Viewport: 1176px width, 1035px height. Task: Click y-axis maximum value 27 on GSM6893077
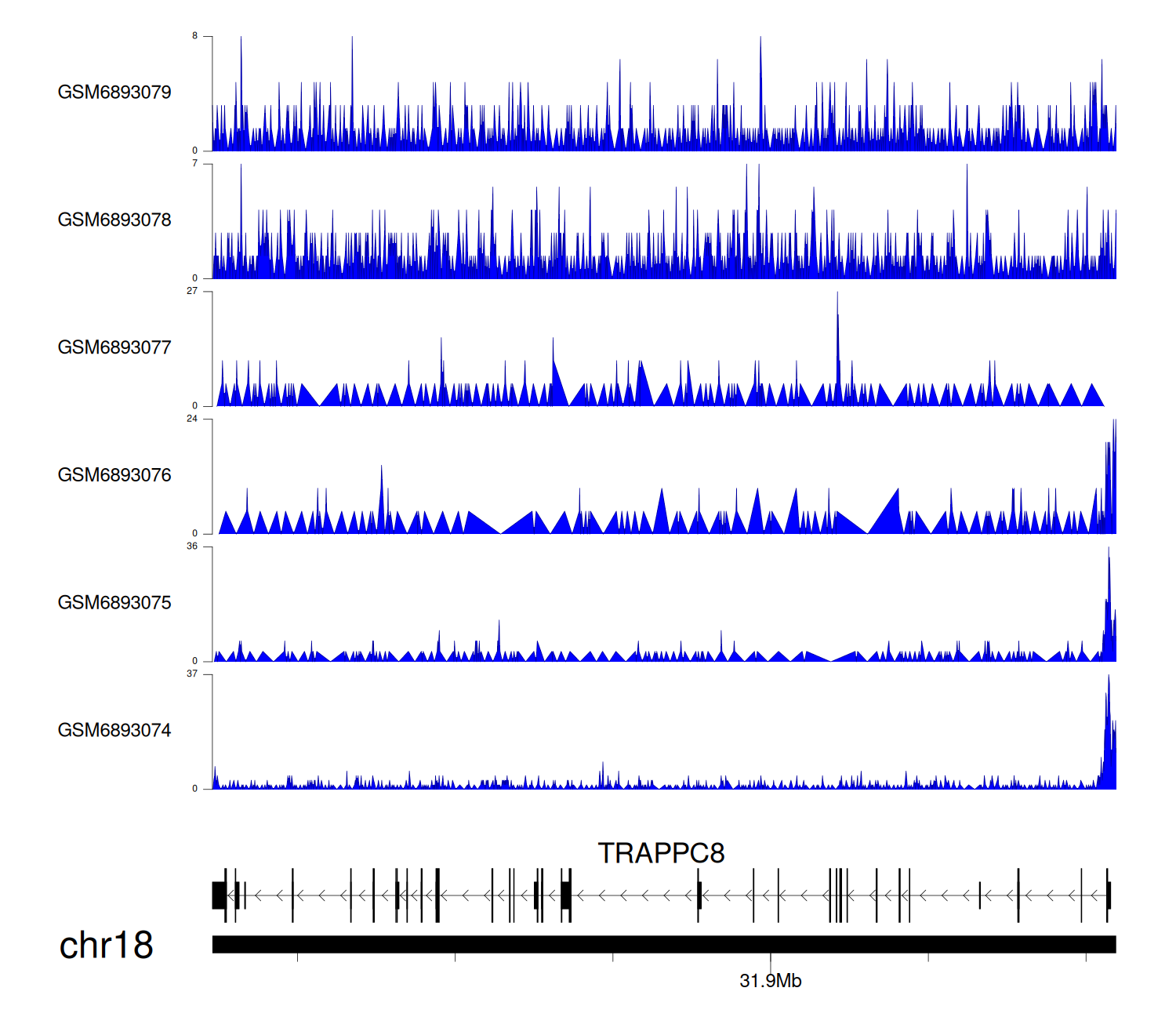coord(192,291)
